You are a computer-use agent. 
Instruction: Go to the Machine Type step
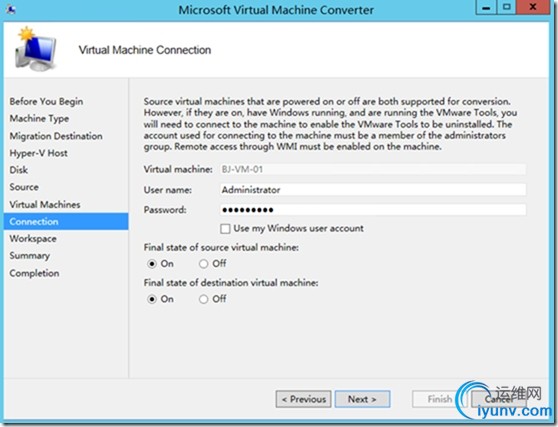39,118
